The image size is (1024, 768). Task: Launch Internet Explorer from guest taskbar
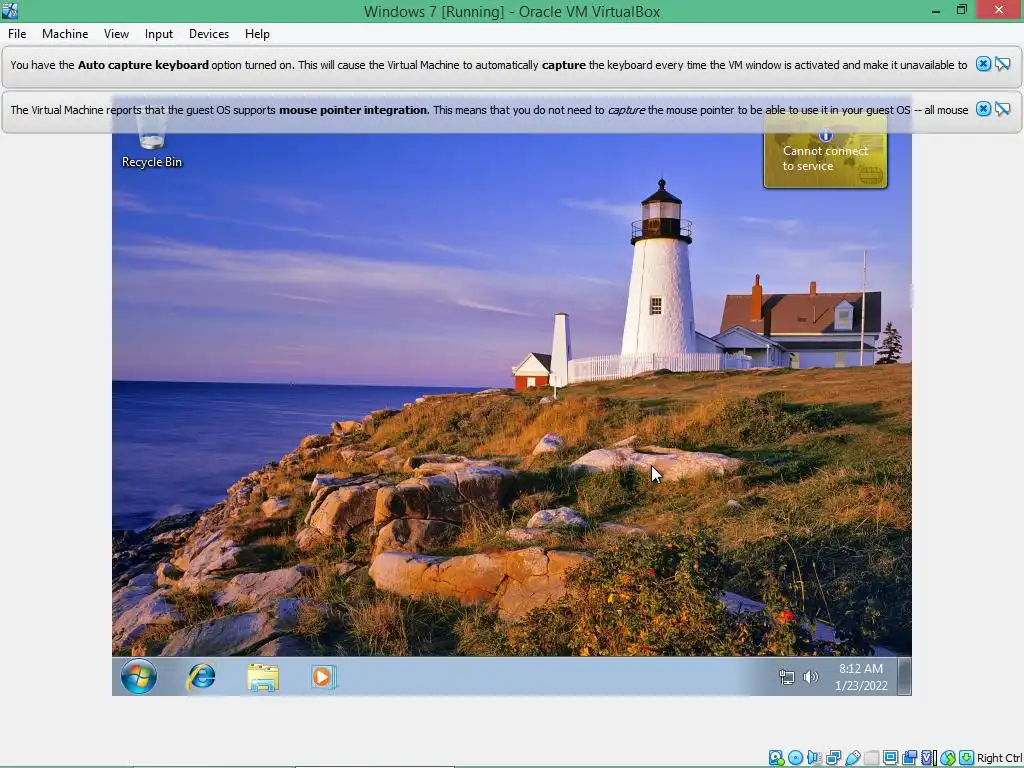pos(201,677)
